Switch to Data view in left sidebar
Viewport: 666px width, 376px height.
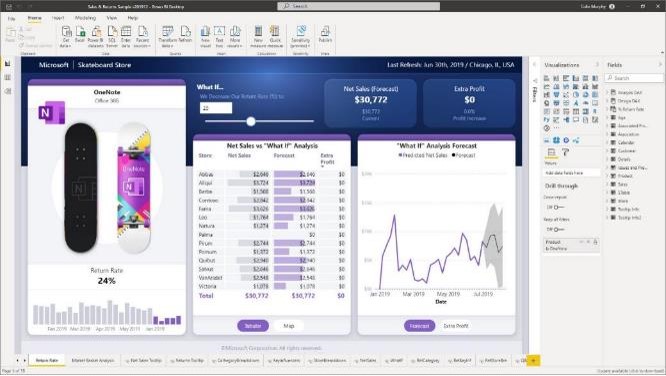(x=7, y=77)
